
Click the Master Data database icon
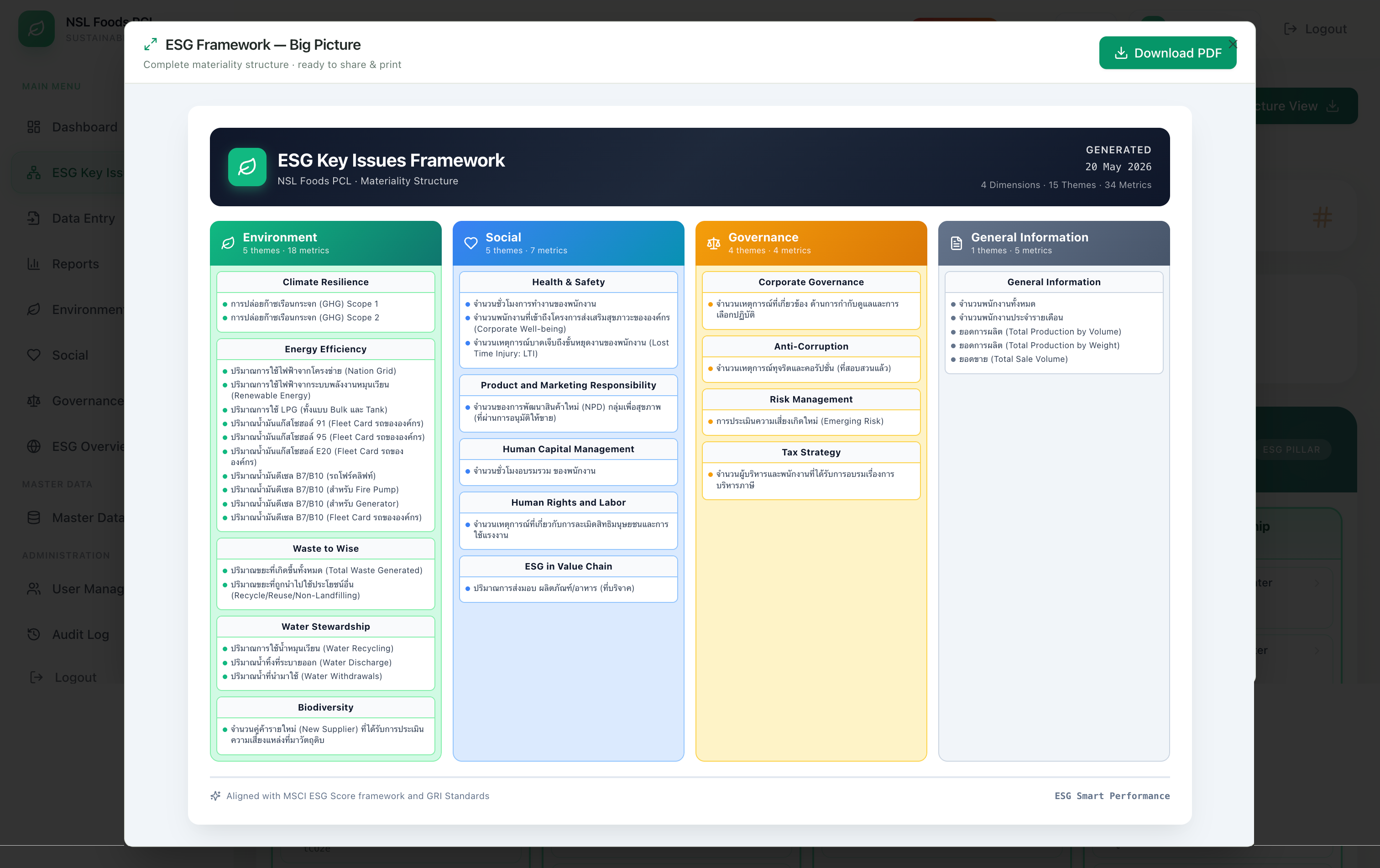[x=34, y=518]
